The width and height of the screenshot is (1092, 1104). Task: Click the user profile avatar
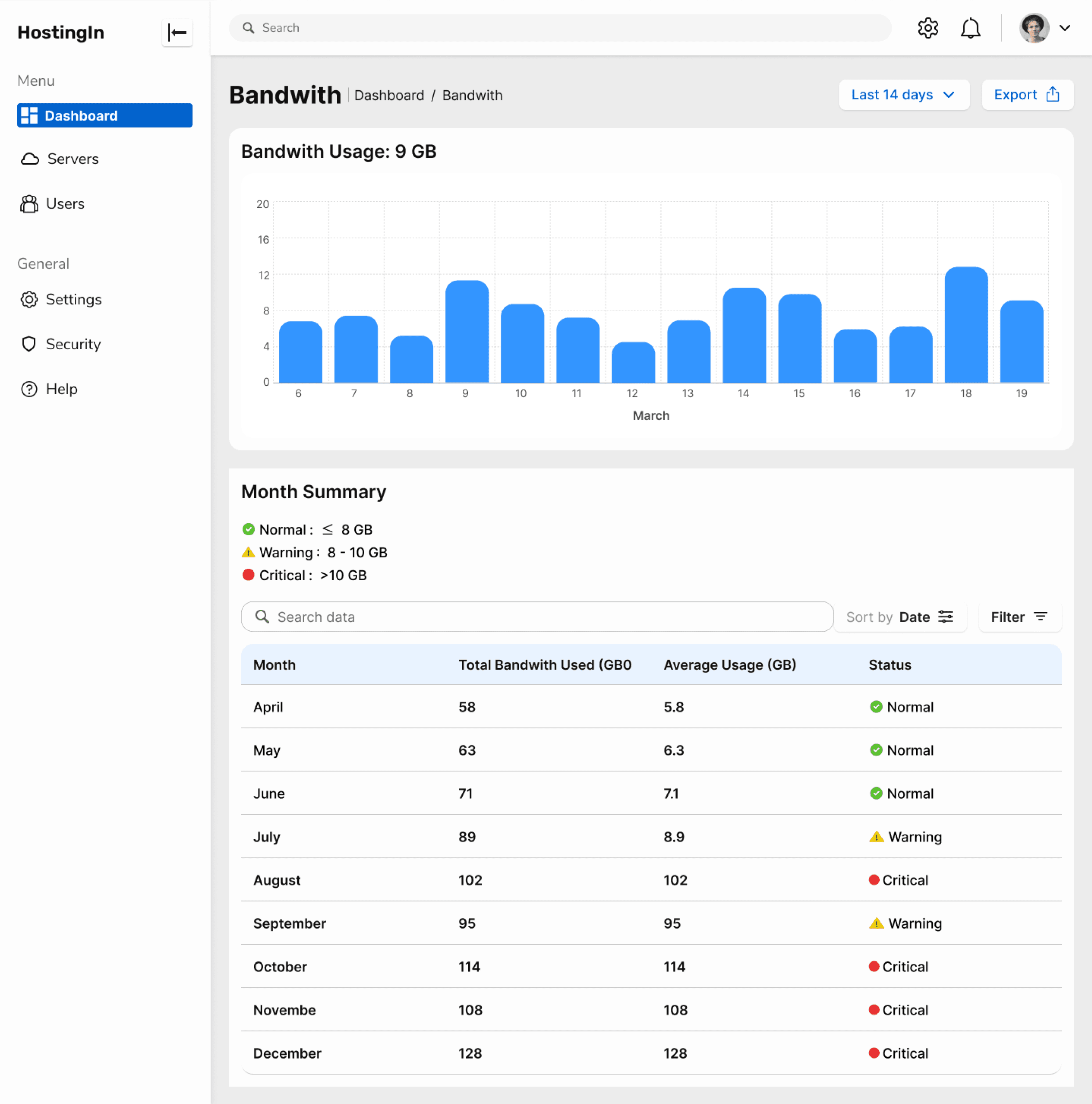pos(1034,28)
